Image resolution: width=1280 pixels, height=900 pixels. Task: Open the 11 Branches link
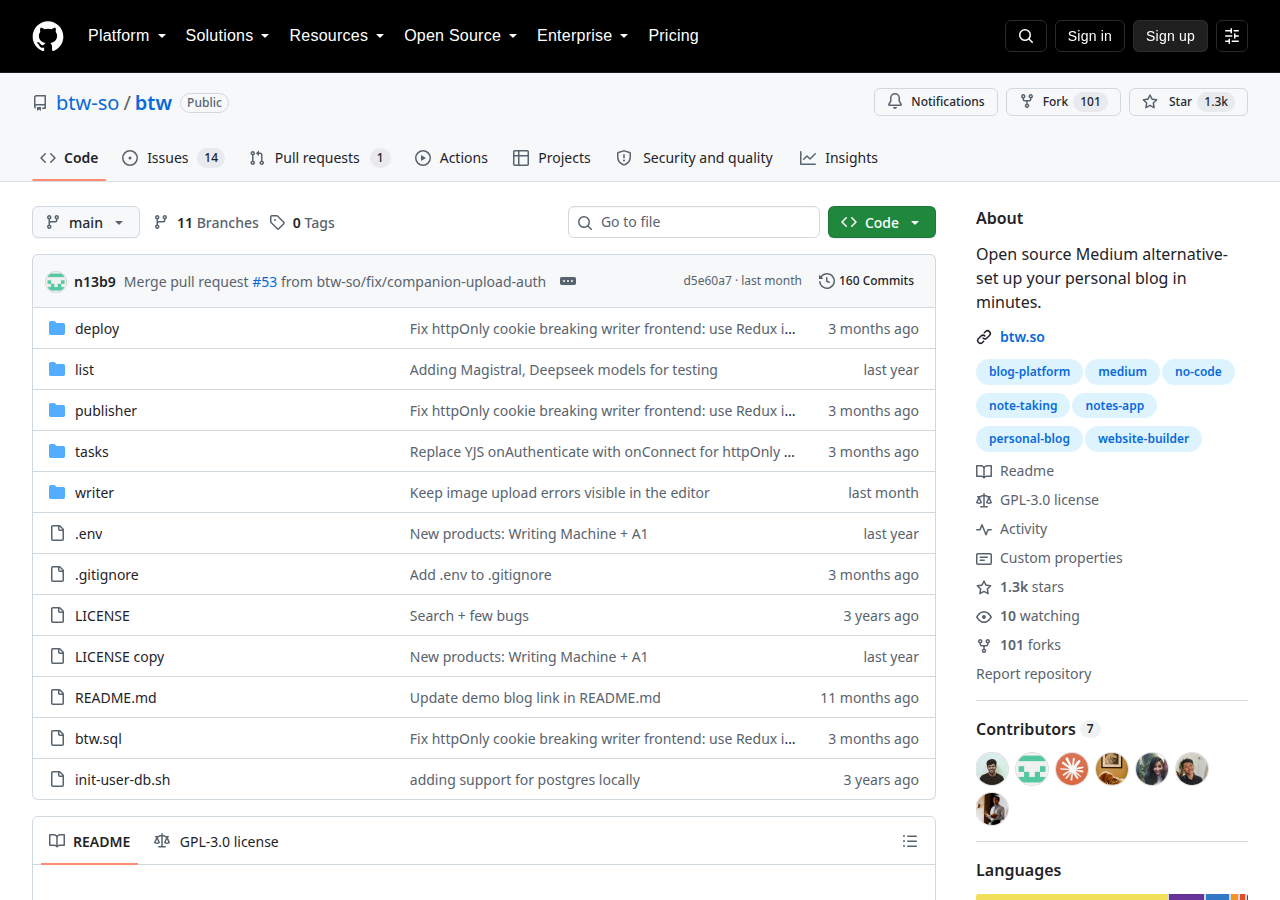click(x=206, y=223)
